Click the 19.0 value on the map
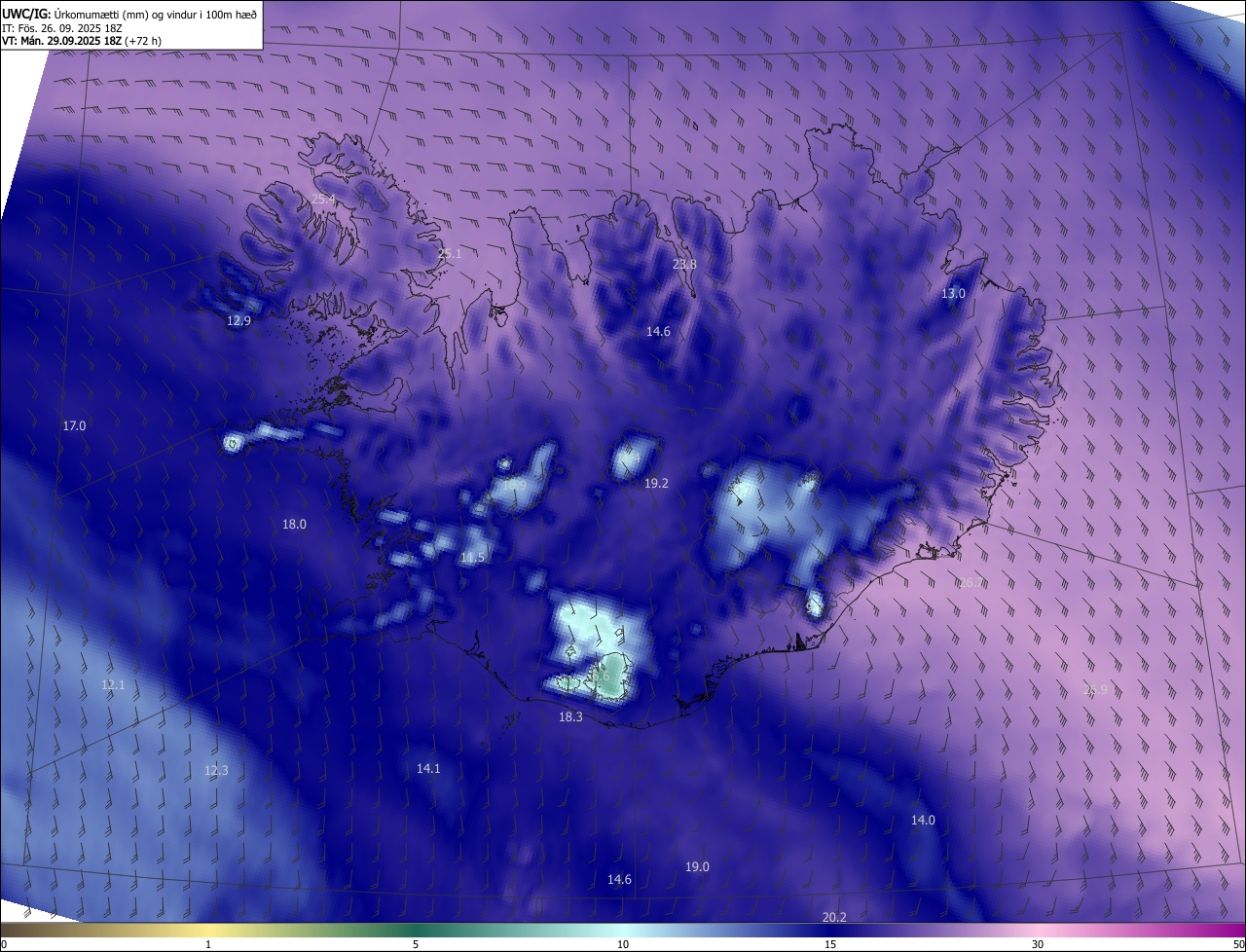The image size is (1246, 952). 697,867
